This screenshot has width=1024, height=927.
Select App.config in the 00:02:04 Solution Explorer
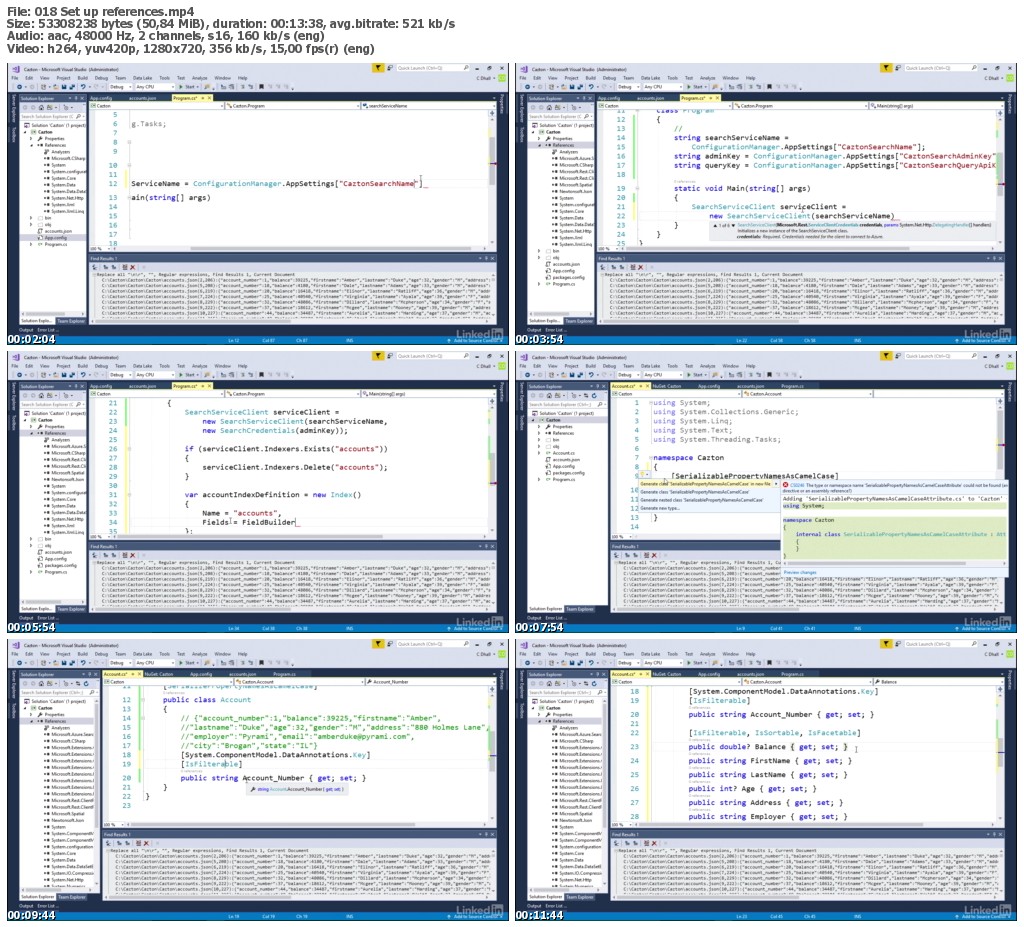55,238
